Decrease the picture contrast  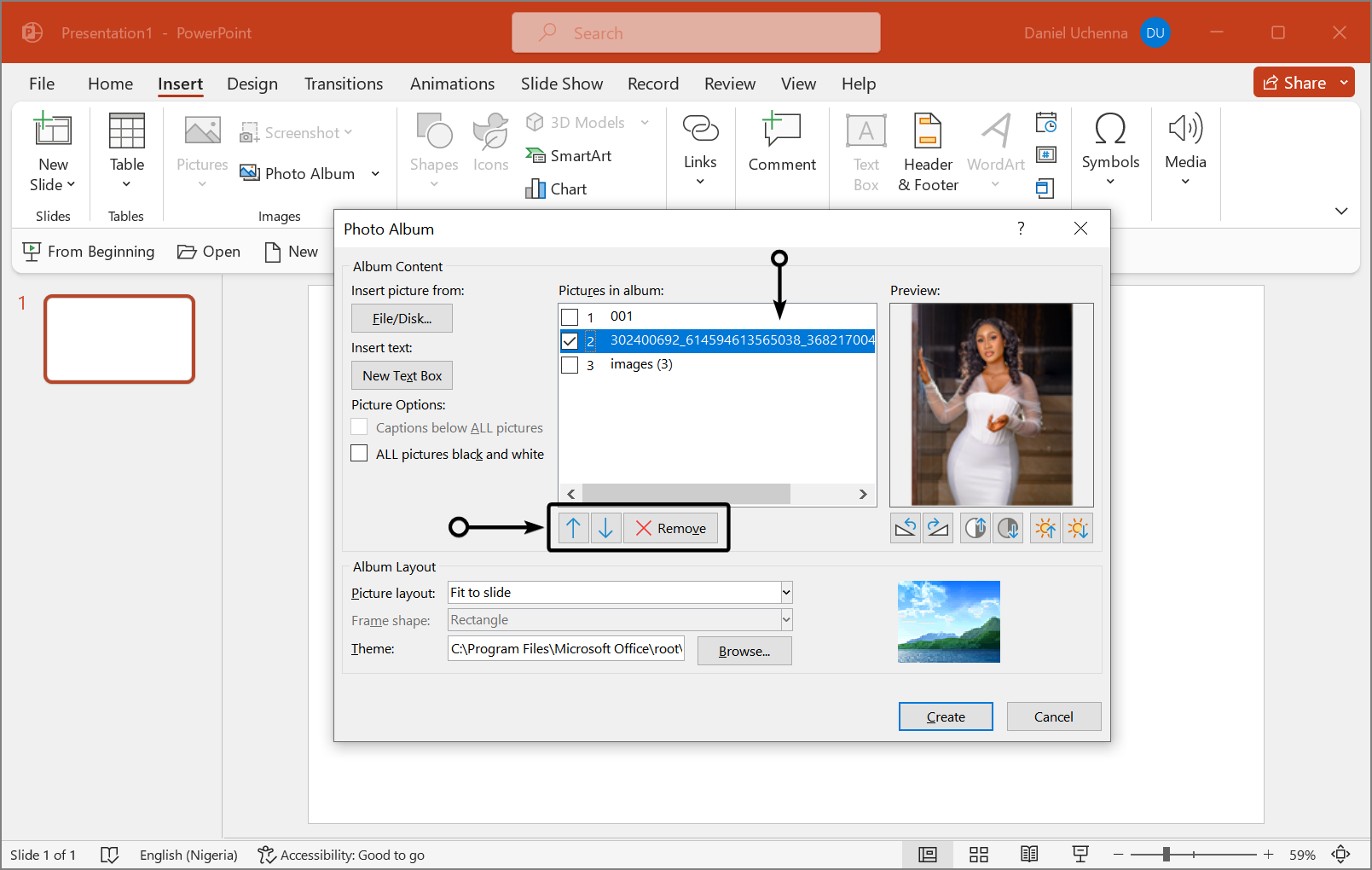pyautogui.click(x=1008, y=528)
